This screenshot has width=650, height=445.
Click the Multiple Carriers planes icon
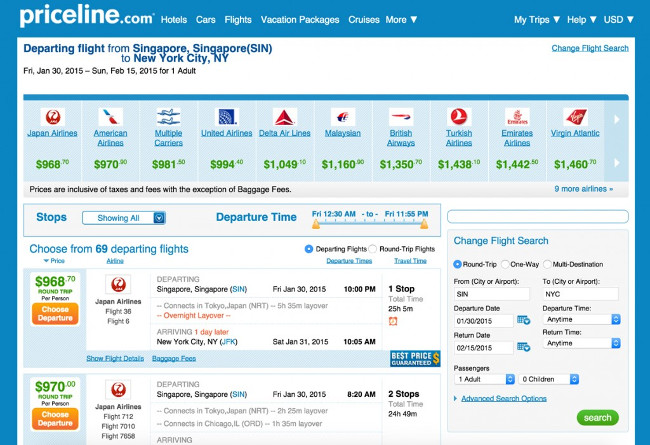point(168,117)
